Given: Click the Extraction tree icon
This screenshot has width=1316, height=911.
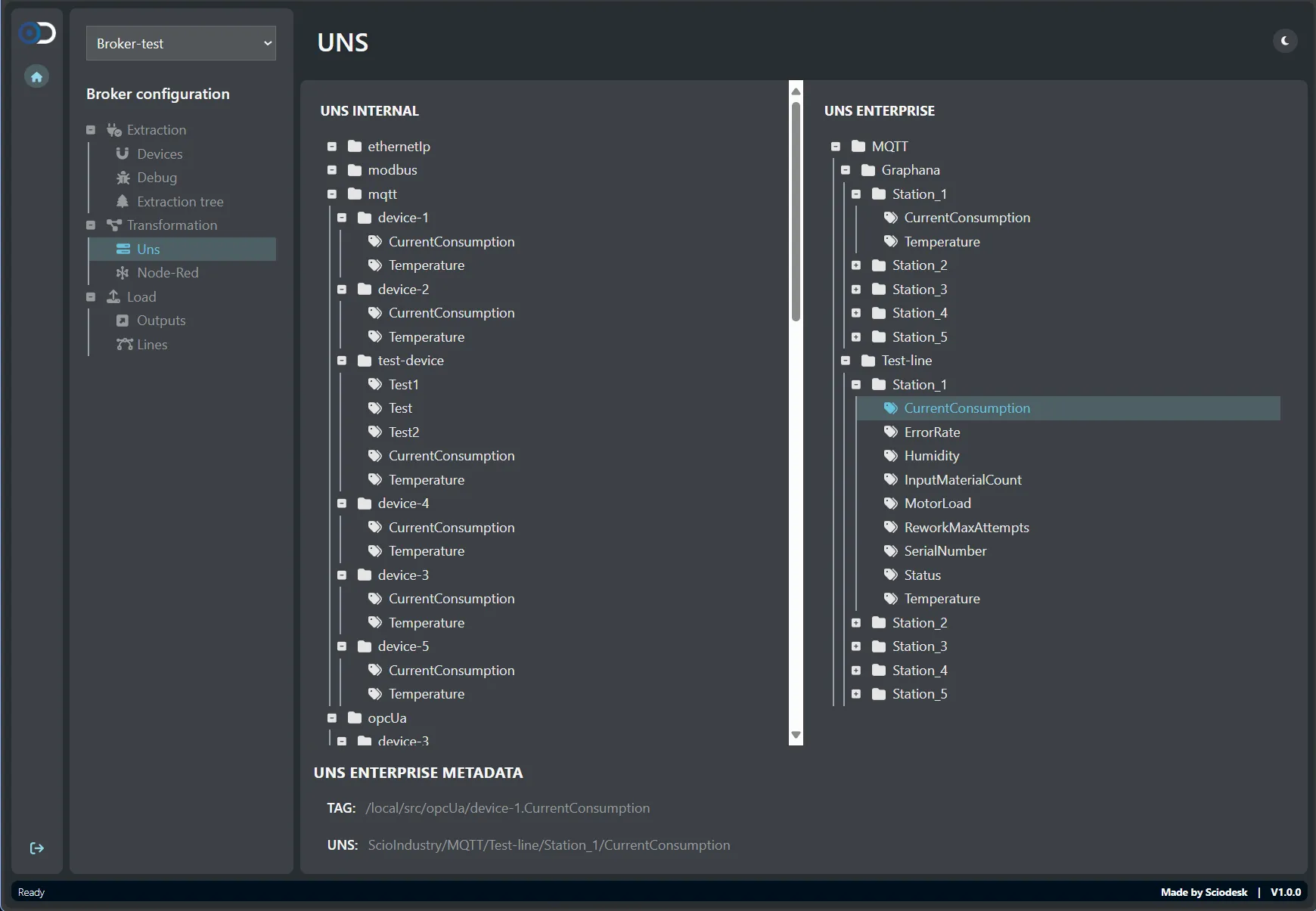Looking at the screenshot, I should pos(123,202).
